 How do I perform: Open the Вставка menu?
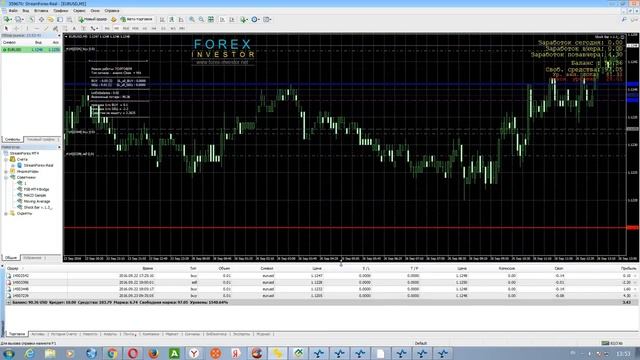point(41,11)
